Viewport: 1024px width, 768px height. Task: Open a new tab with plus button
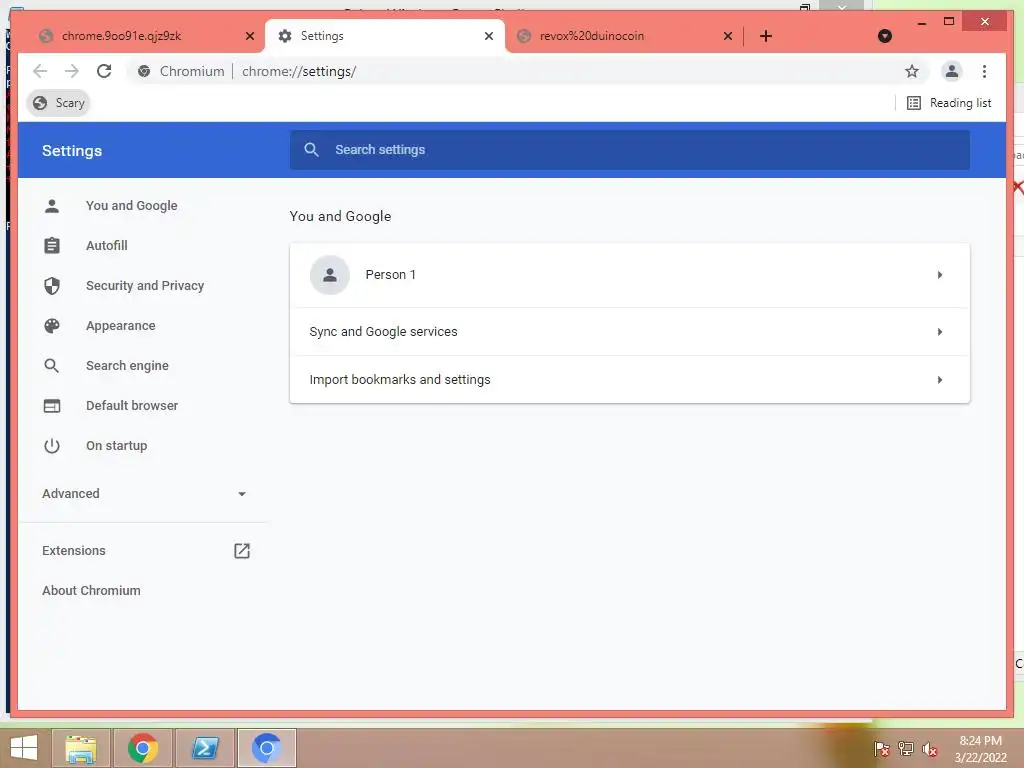pyautogui.click(x=766, y=36)
